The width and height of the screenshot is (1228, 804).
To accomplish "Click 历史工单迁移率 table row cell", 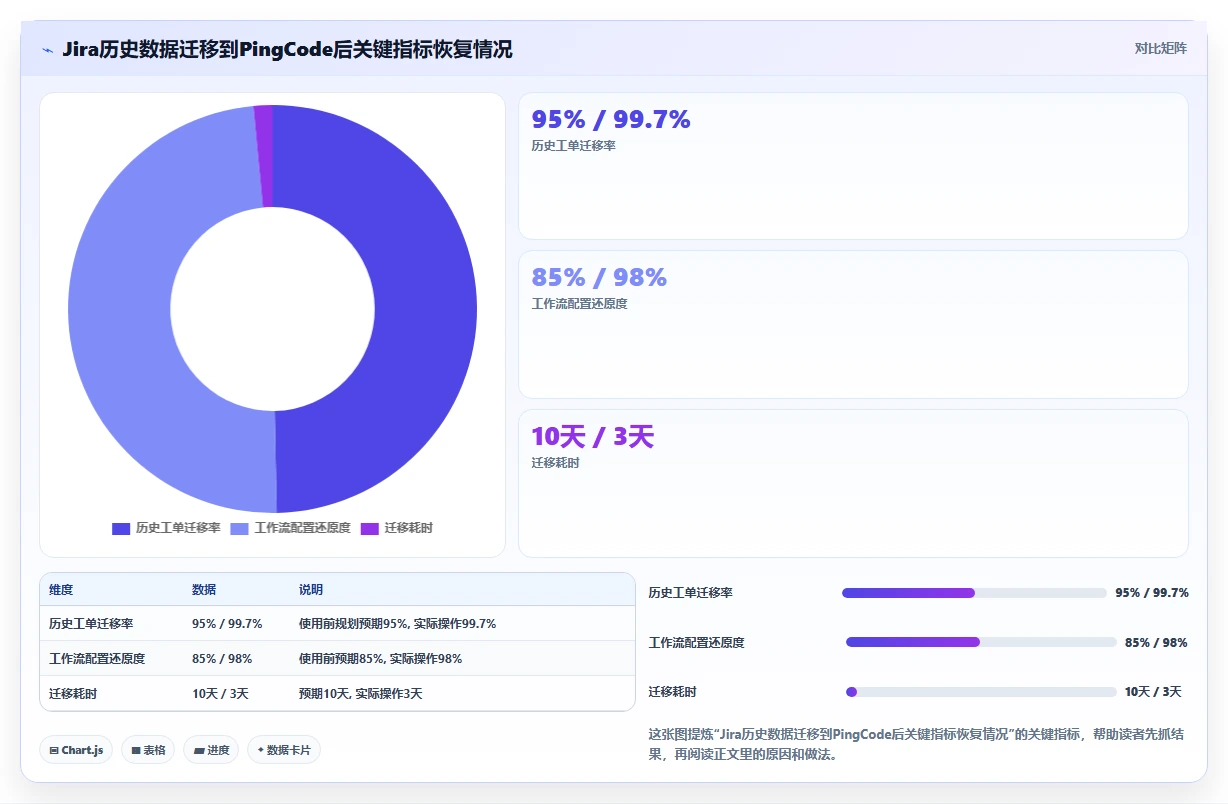I will (x=91, y=623).
